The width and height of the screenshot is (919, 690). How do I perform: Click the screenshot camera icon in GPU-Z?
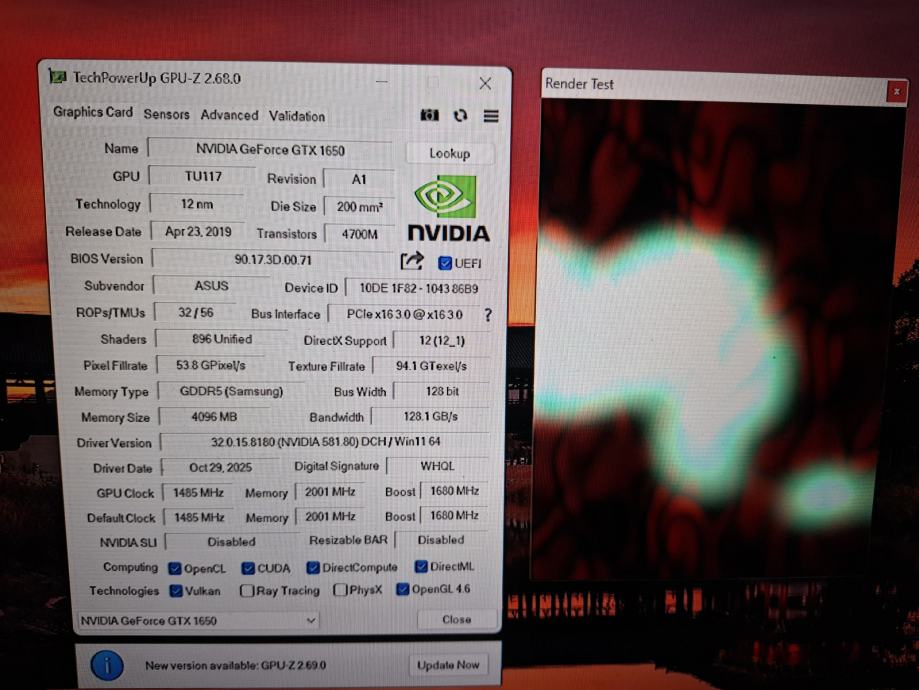click(429, 115)
